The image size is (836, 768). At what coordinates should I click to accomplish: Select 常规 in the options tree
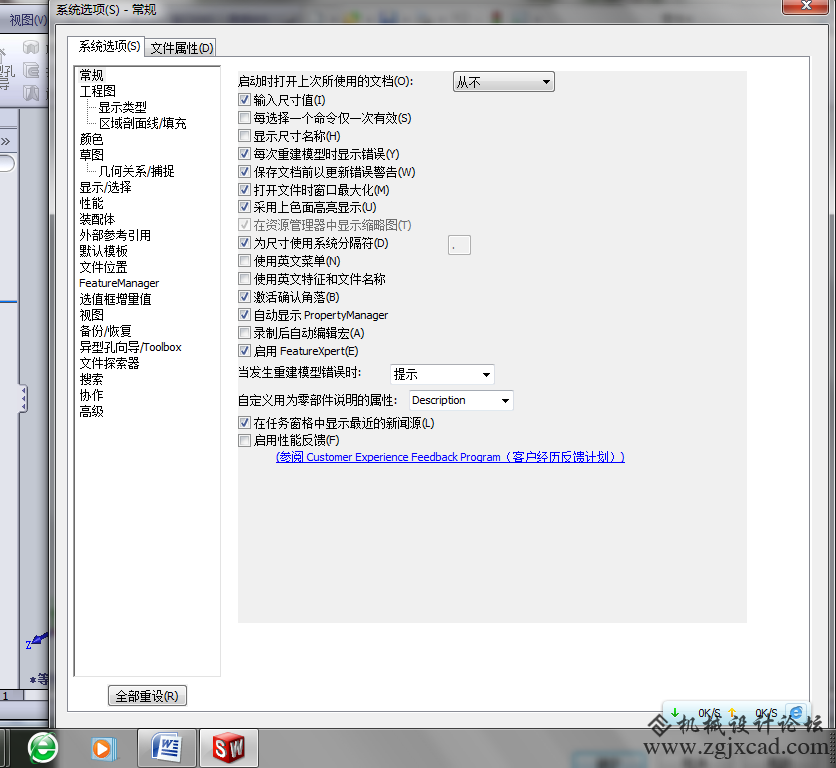click(x=91, y=75)
